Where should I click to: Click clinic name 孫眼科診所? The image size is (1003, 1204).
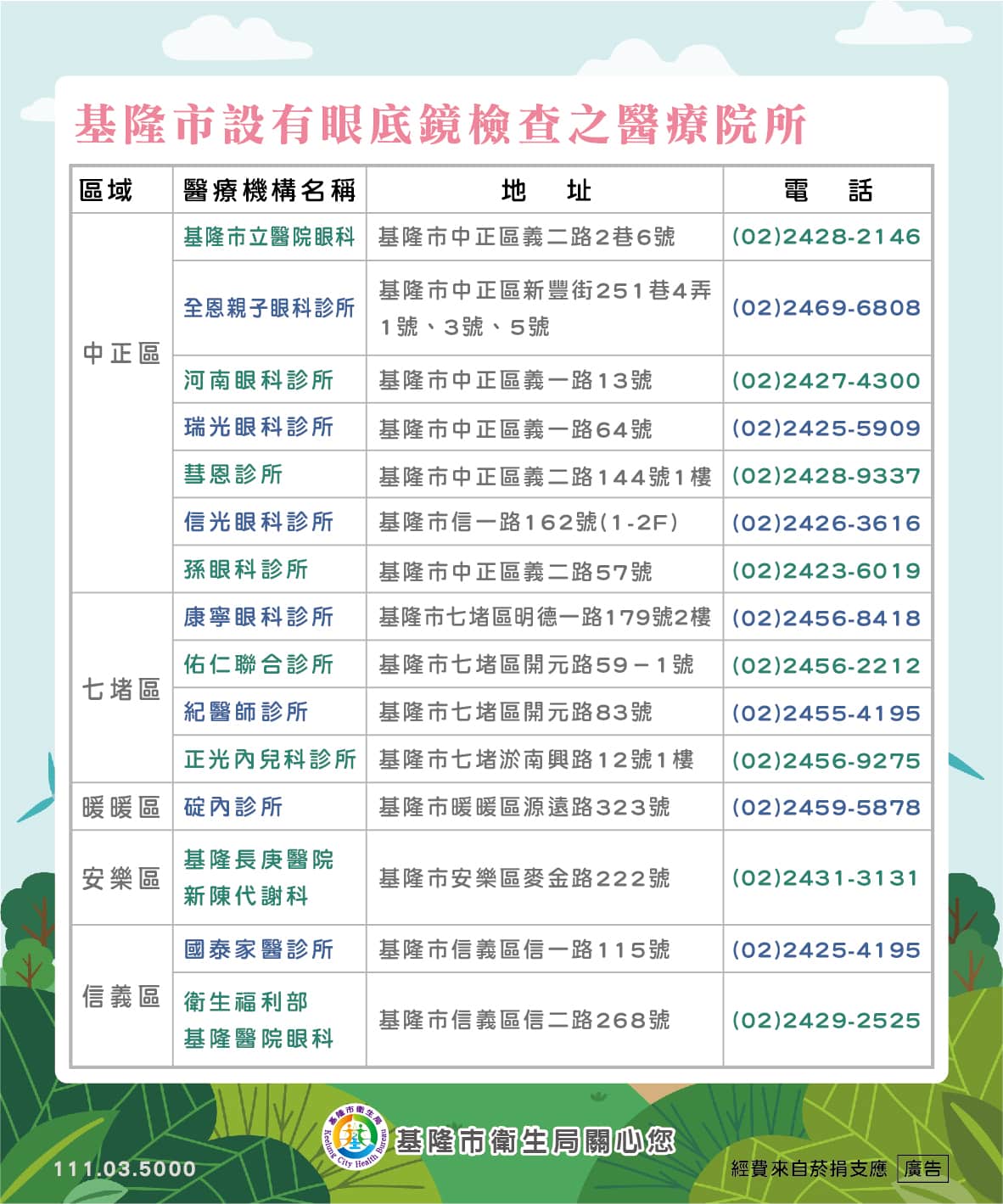(x=245, y=569)
